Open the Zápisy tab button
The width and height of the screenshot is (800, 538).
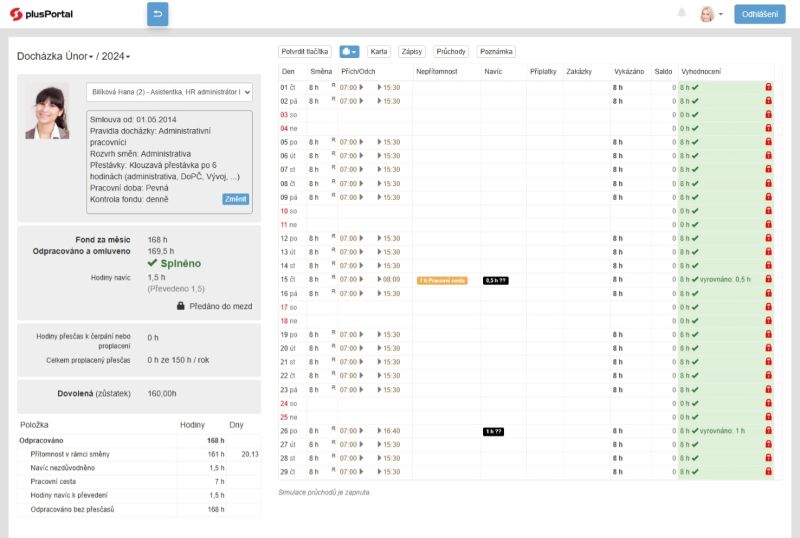coord(412,52)
